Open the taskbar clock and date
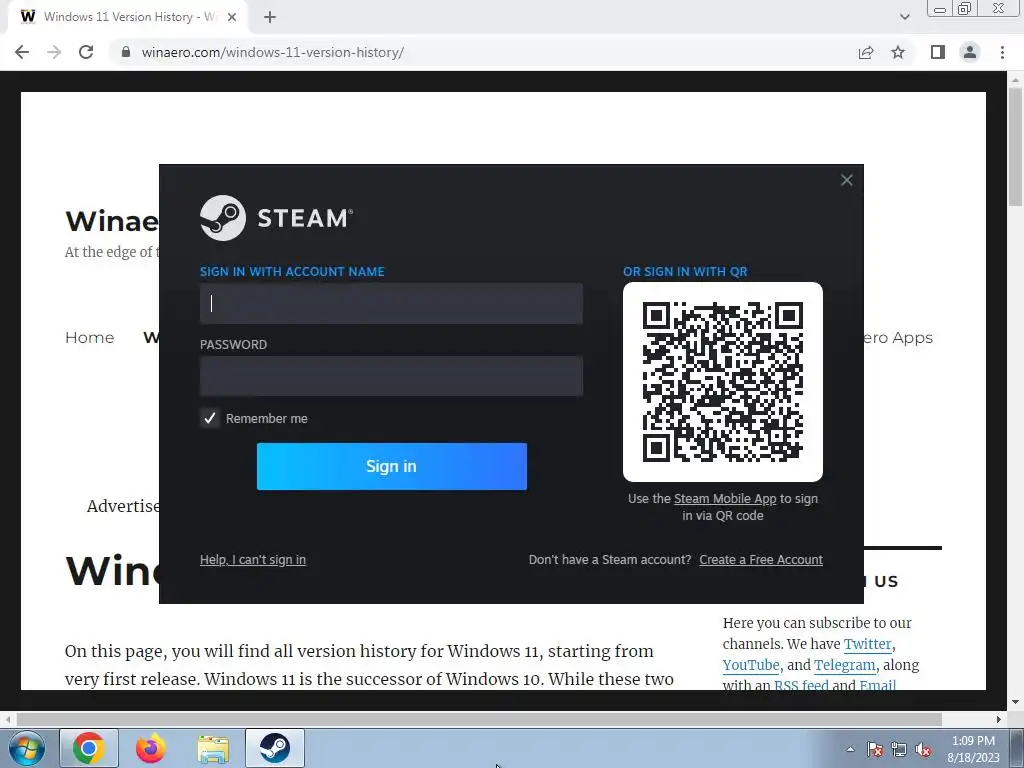Image resolution: width=1024 pixels, height=768 pixels. (973, 748)
